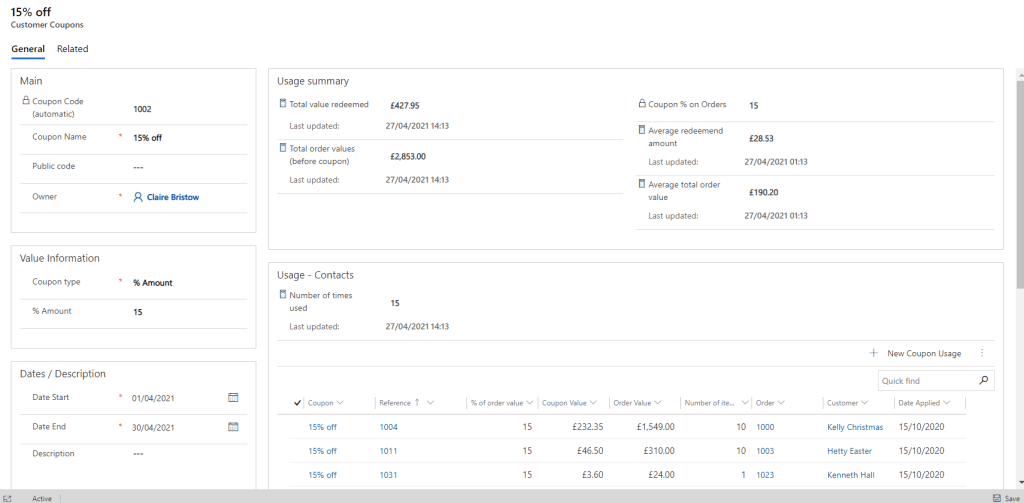
Task: Open the subgrid more commands ellipsis
Action: [x=981, y=353]
